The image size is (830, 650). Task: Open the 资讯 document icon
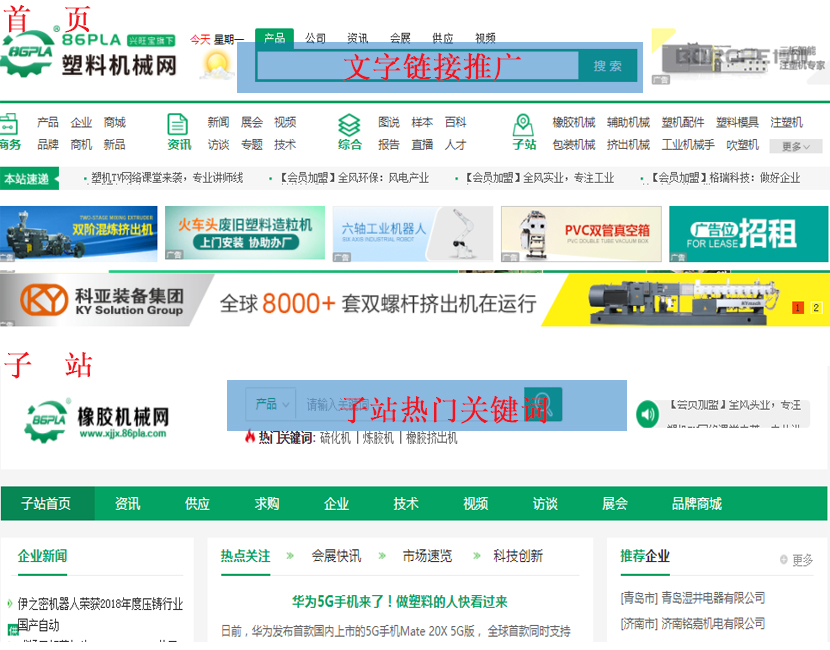(x=178, y=124)
